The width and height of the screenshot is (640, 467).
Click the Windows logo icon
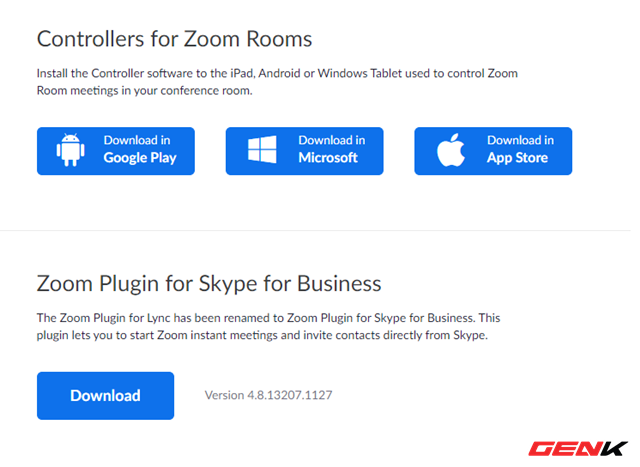point(262,149)
